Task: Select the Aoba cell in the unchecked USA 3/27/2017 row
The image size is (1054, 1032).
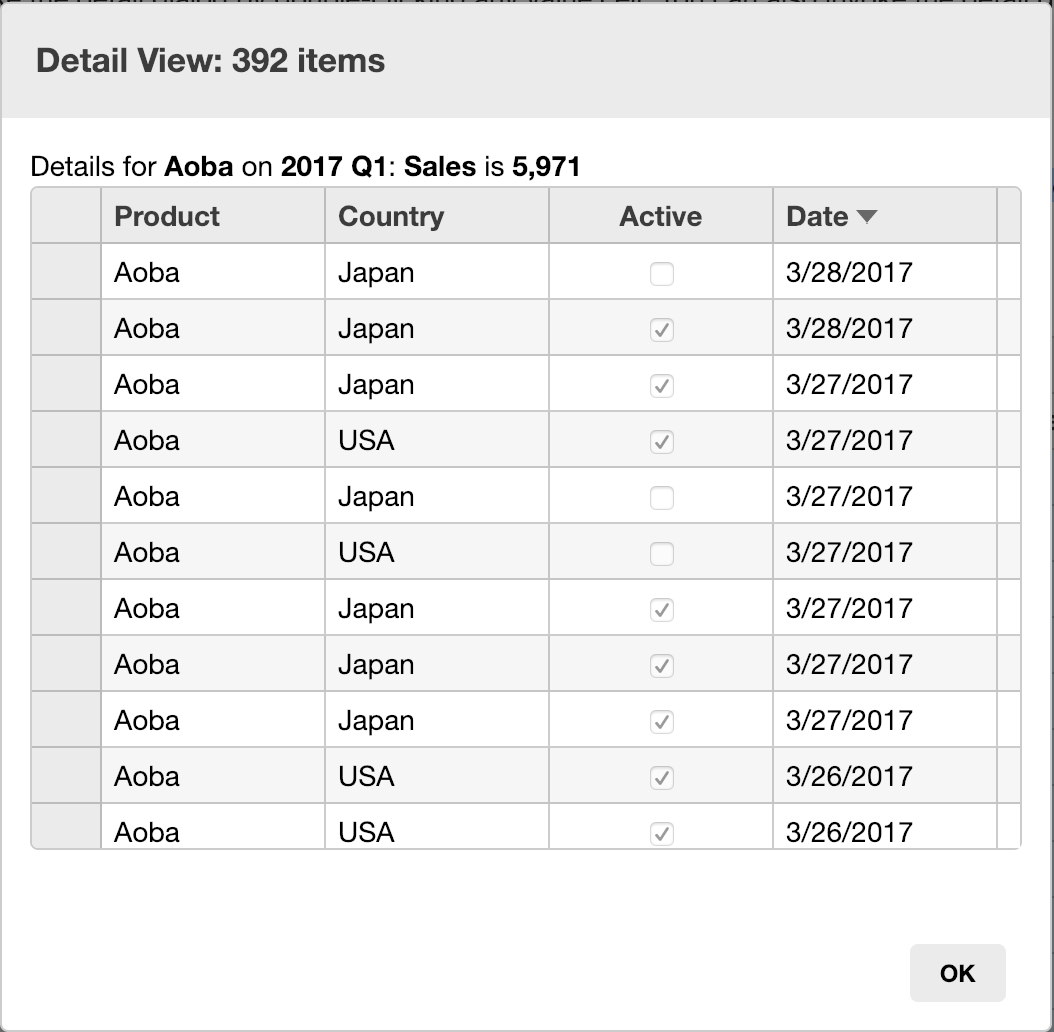Action: click(x=213, y=551)
